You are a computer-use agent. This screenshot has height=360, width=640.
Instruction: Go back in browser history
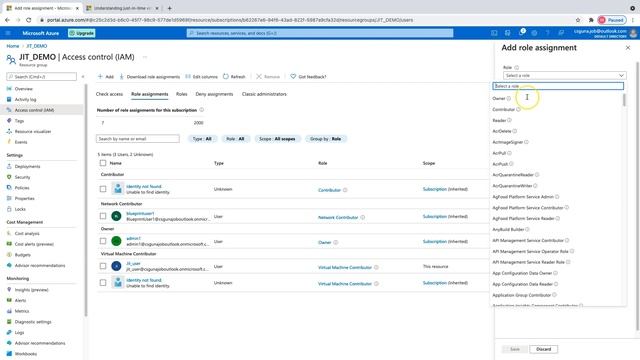7,20
